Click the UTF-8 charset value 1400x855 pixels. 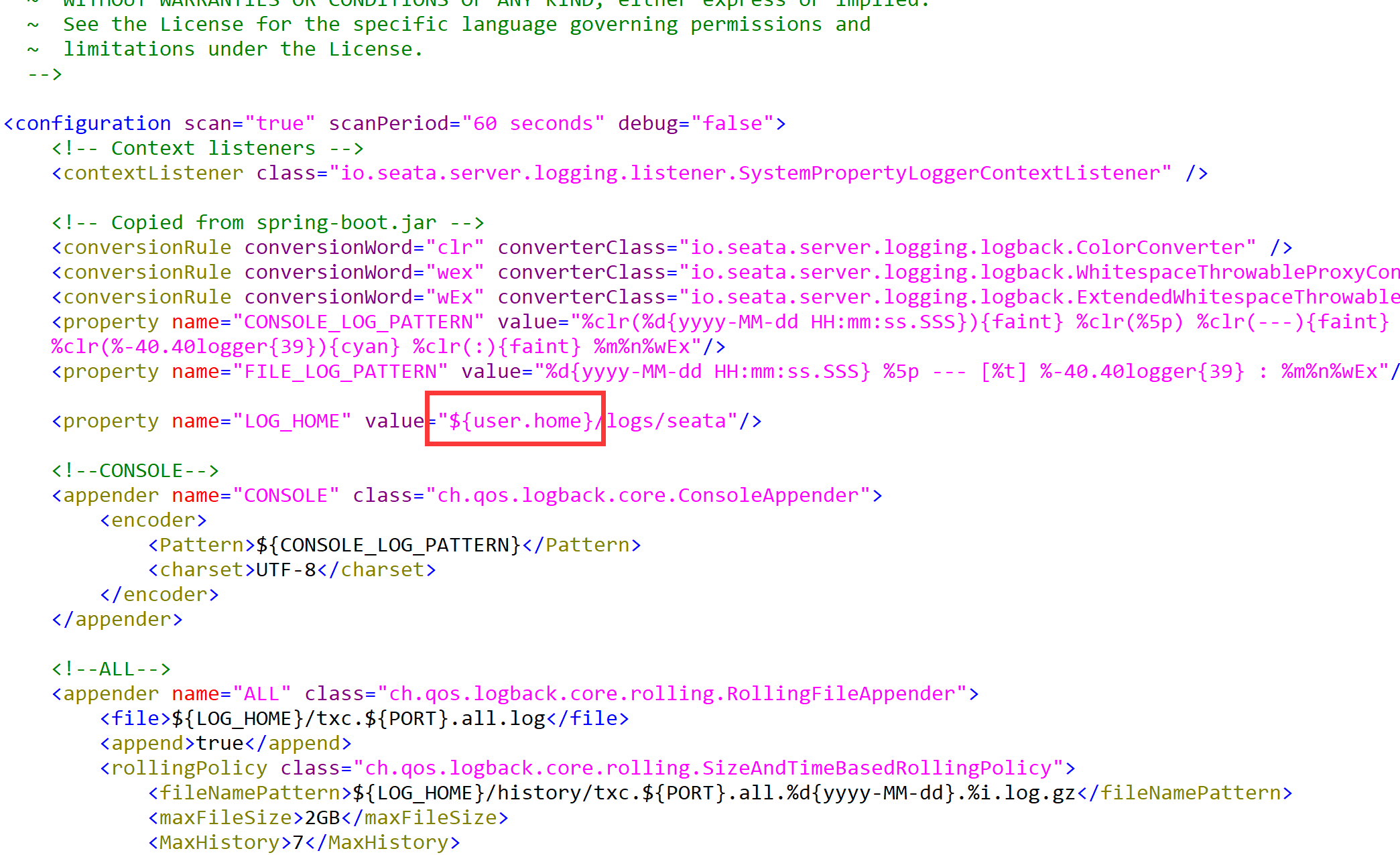click(285, 570)
